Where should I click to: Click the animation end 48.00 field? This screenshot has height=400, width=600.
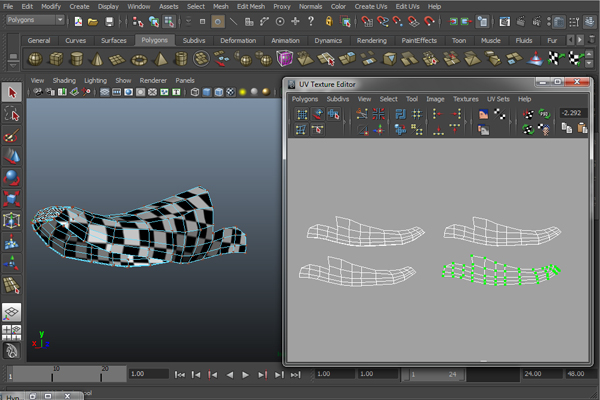click(x=581, y=374)
